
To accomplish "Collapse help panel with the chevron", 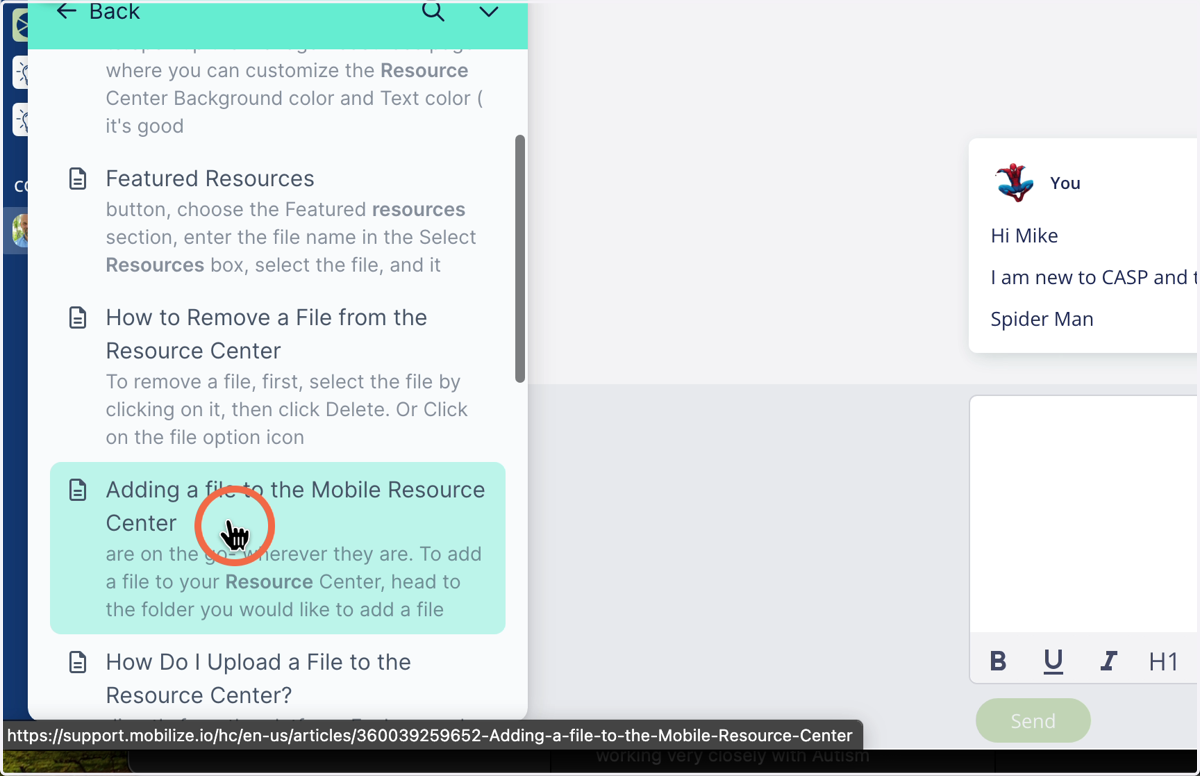I will coord(488,12).
